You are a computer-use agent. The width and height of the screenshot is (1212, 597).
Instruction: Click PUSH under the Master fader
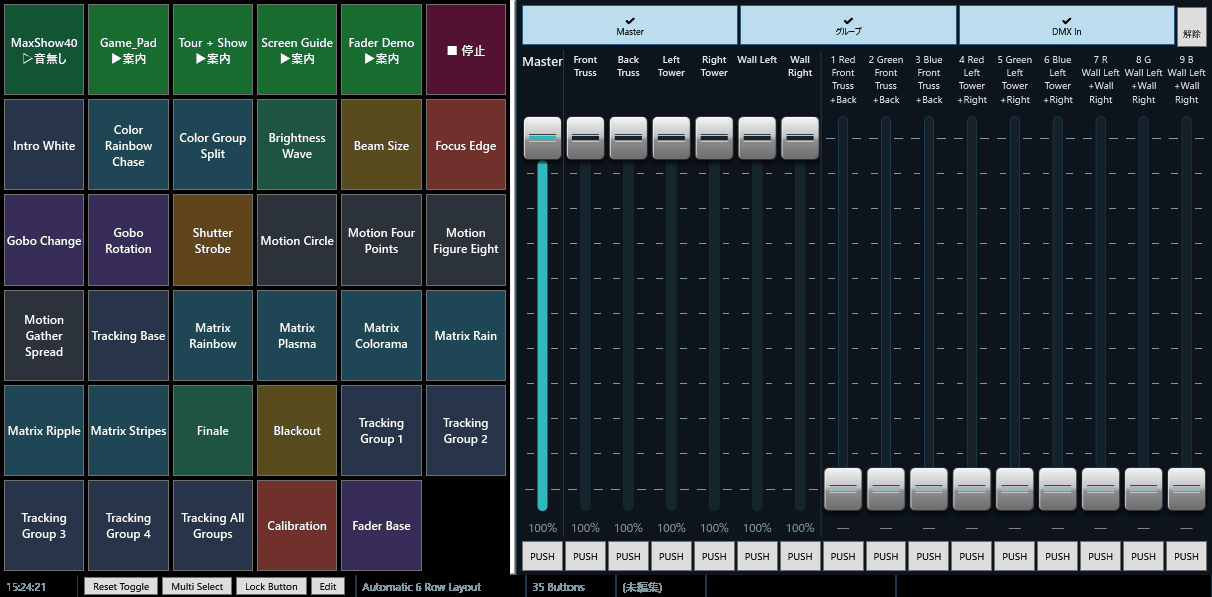point(543,557)
